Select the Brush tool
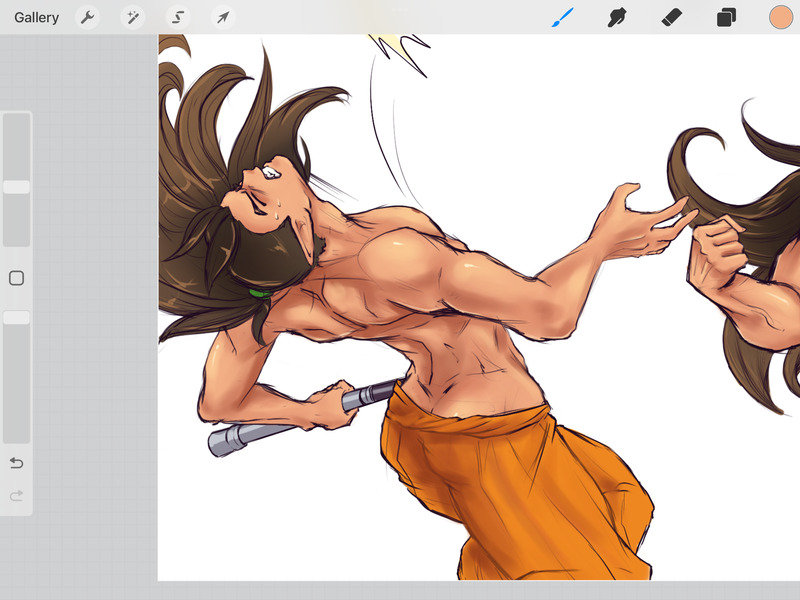800x600 pixels. pyautogui.click(x=563, y=17)
